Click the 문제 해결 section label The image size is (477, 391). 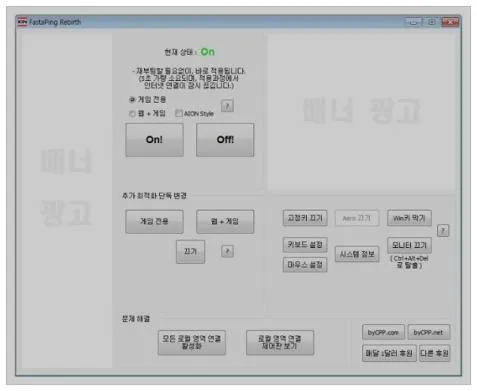tap(136, 319)
